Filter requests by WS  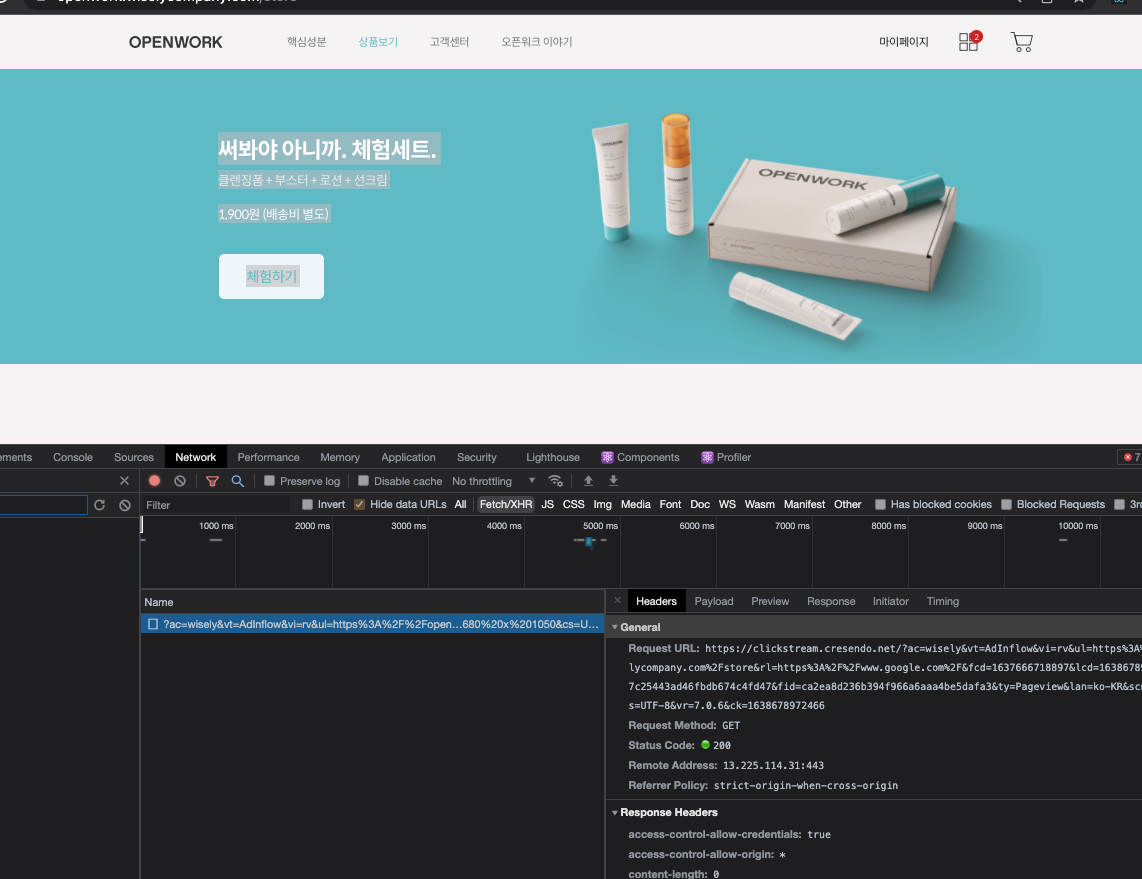tap(727, 504)
